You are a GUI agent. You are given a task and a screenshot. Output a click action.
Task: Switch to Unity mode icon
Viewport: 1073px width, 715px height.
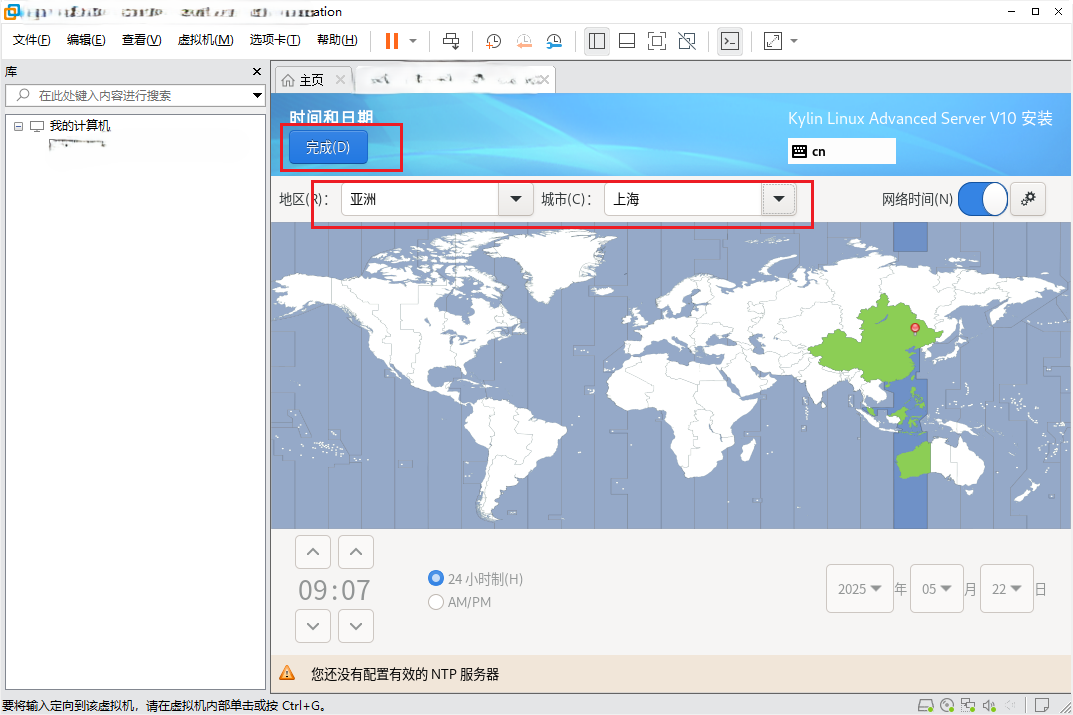[x=687, y=41]
